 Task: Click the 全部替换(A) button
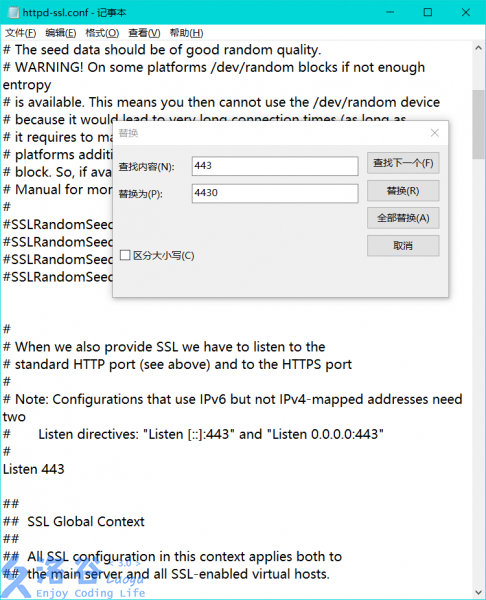click(x=403, y=218)
